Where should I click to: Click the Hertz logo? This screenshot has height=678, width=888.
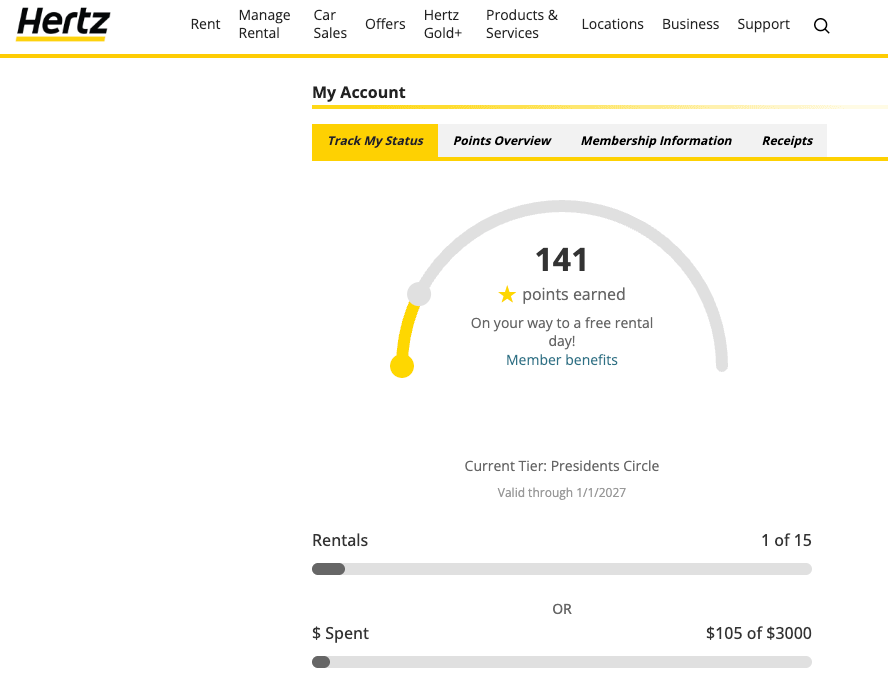pyautogui.click(x=63, y=24)
